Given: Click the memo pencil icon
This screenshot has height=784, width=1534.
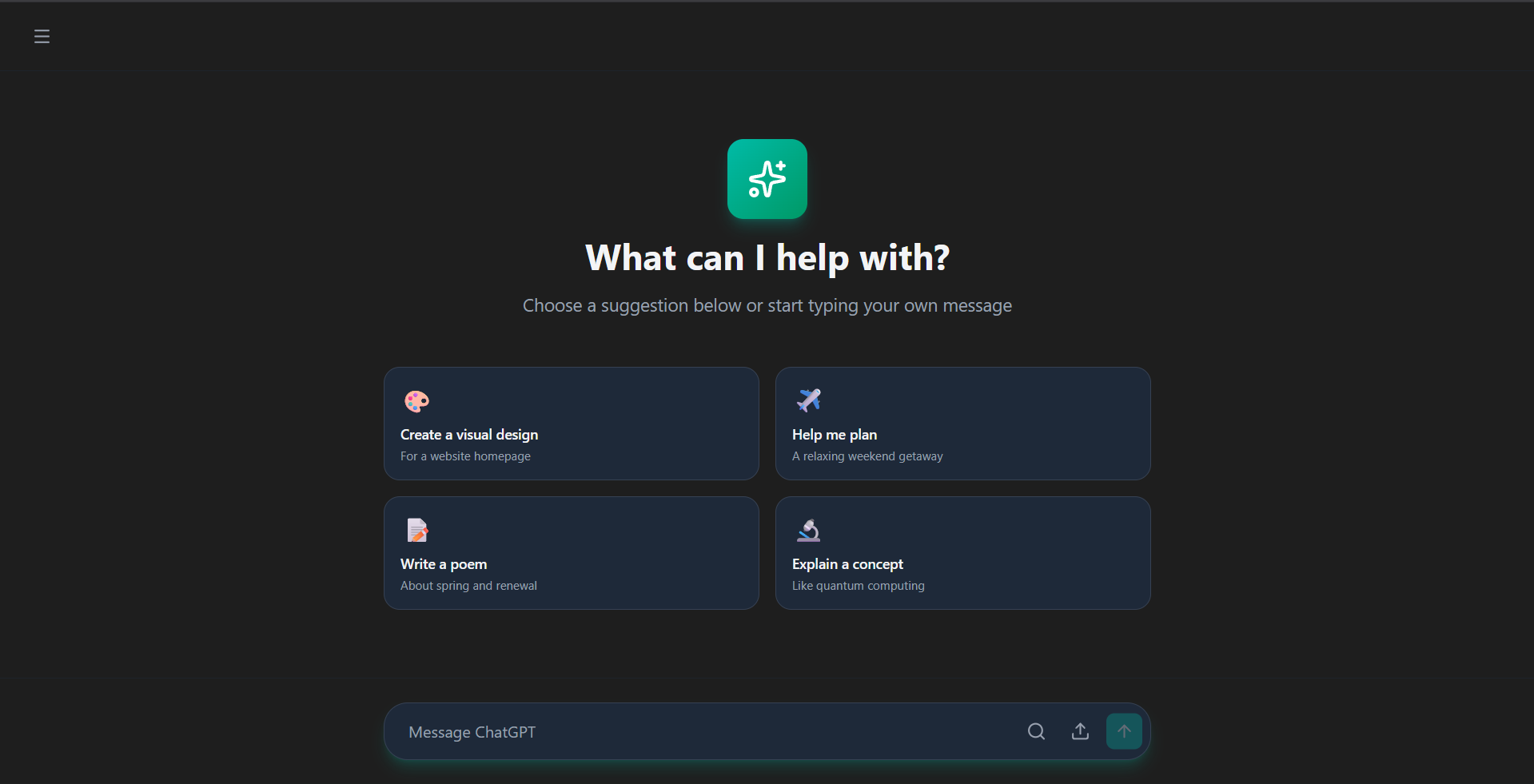Looking at the screenshot, I should [x=417, y=530].
